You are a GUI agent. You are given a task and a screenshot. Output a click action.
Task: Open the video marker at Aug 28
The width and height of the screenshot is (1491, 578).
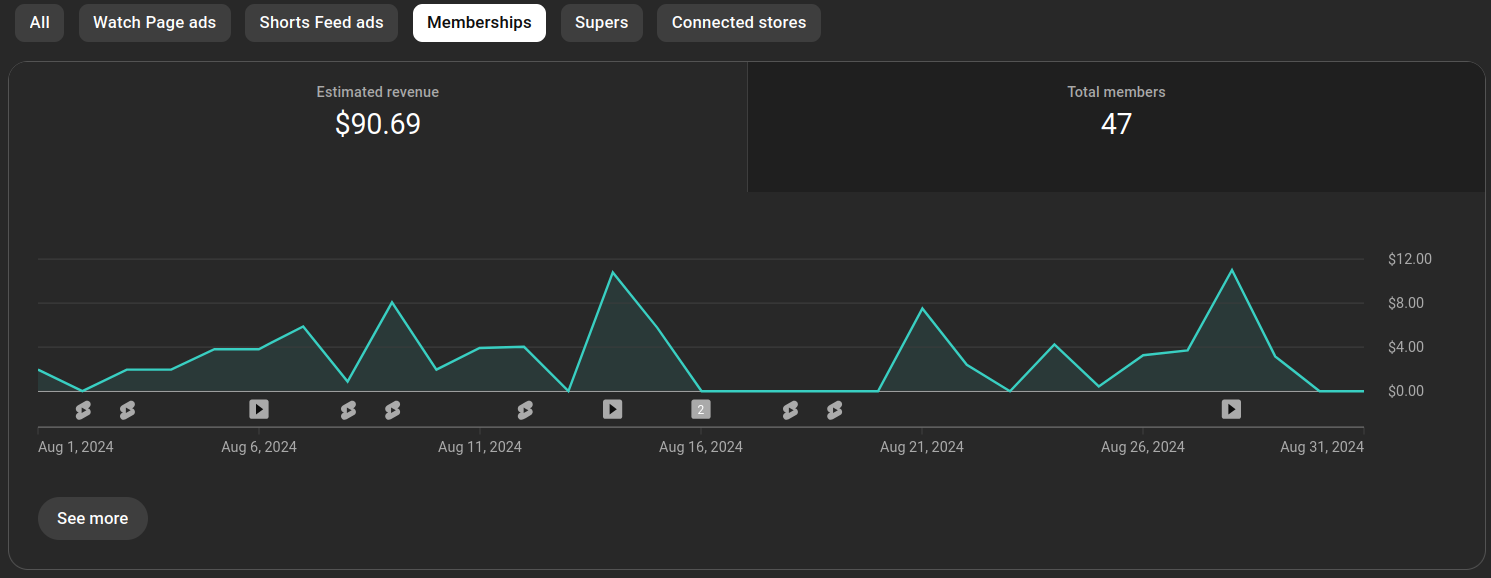tap(1232, 409)
